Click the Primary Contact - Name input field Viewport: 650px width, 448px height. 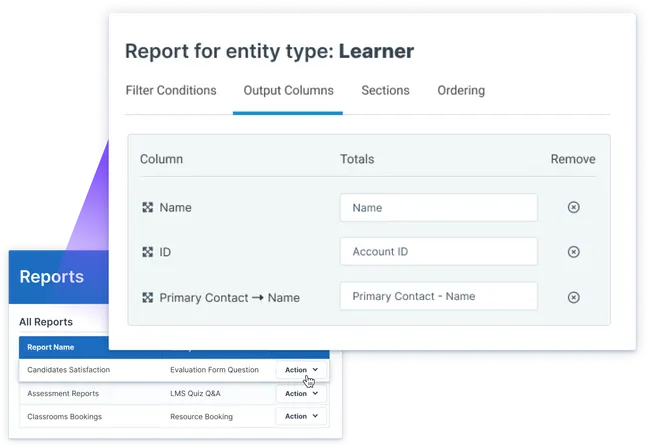point(439,296)
